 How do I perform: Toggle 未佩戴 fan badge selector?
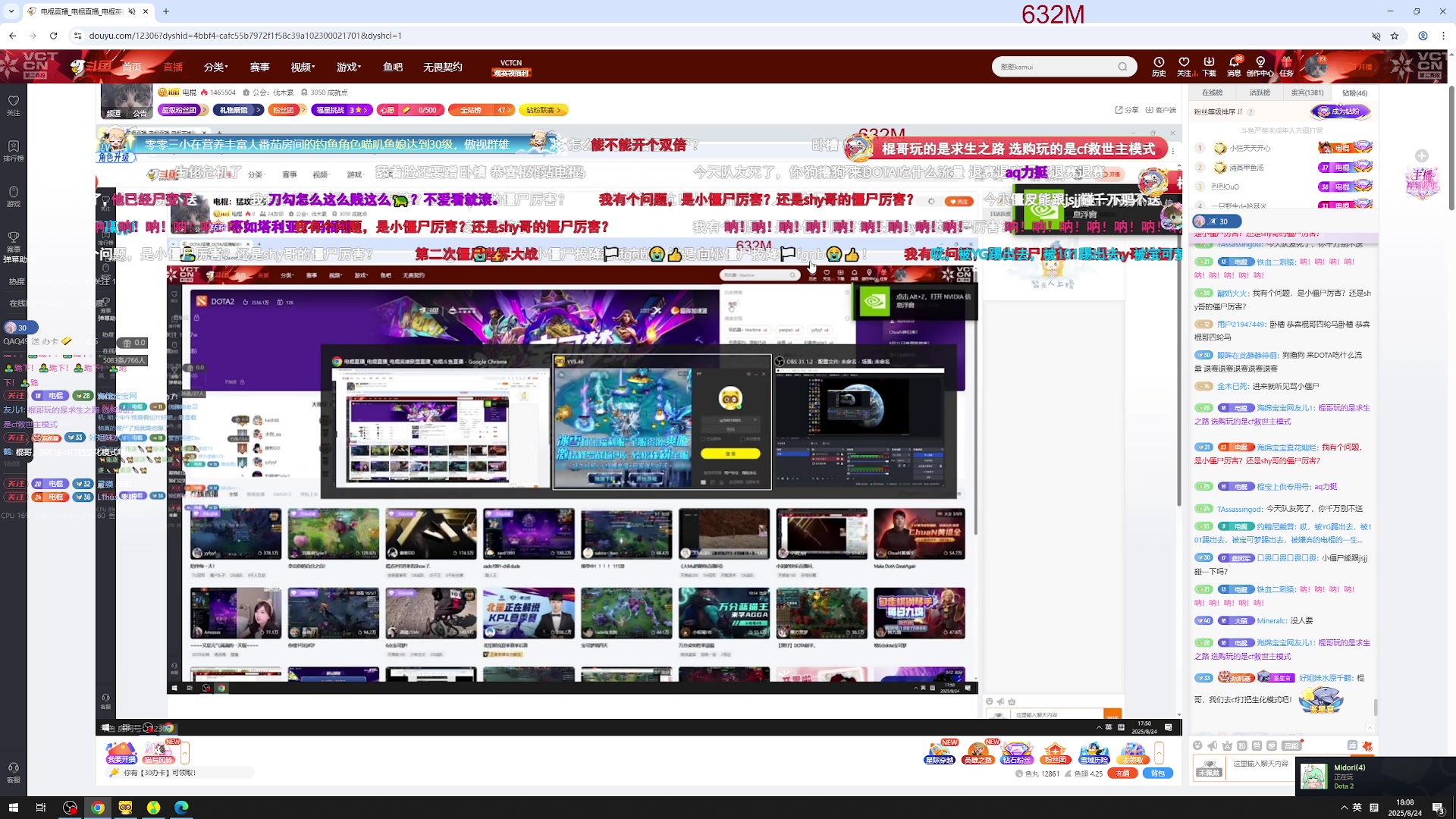pyautogui.click(x=1209, y=767)
